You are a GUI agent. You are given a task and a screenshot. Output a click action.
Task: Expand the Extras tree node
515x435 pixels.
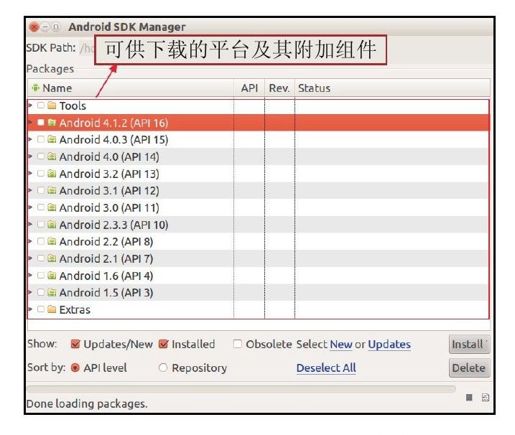click(x=30, y=309)
